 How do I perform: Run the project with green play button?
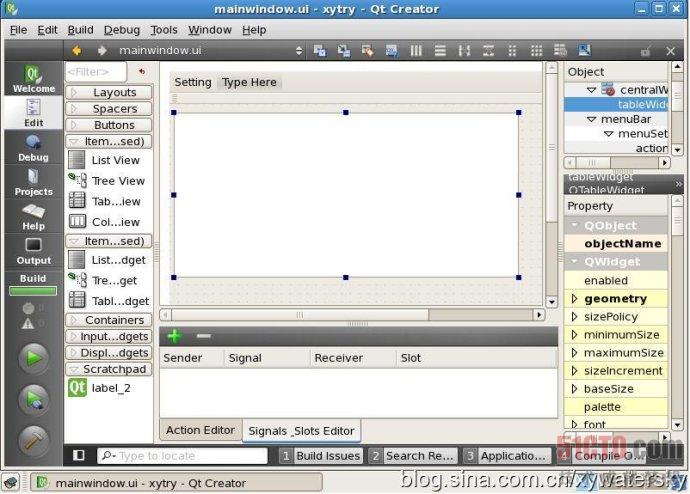tap(33, 359)
